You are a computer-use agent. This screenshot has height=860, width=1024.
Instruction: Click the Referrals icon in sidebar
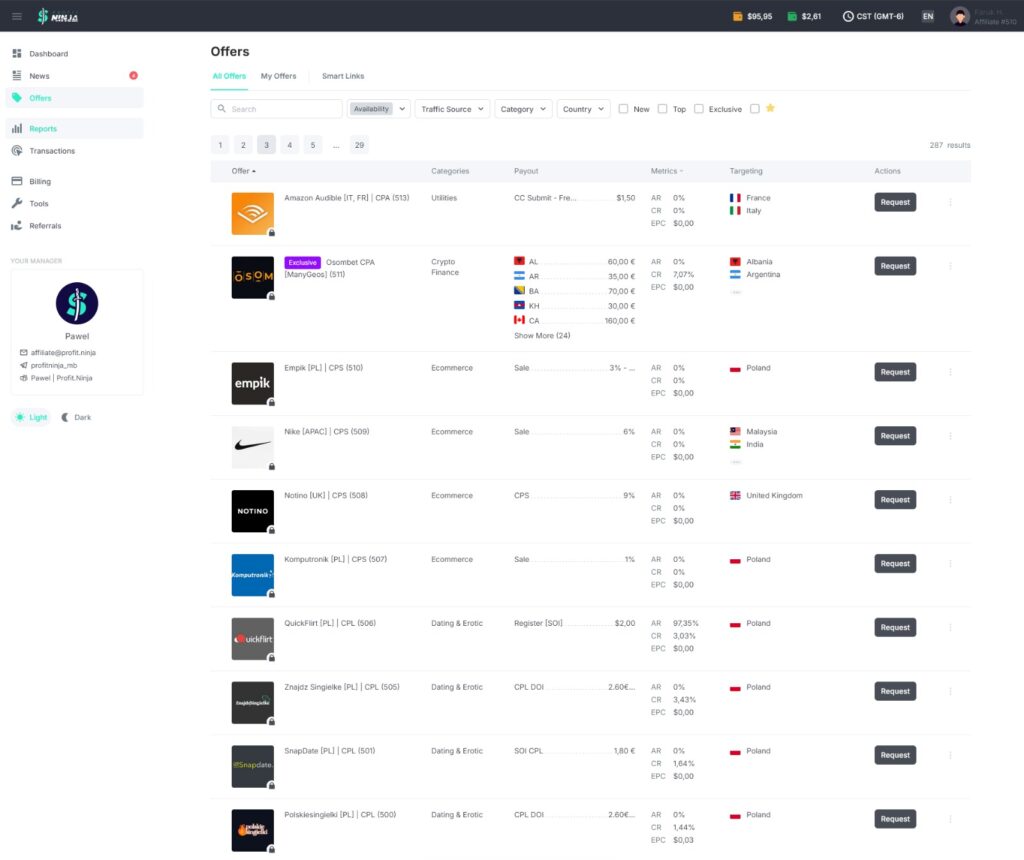(17, 226)
